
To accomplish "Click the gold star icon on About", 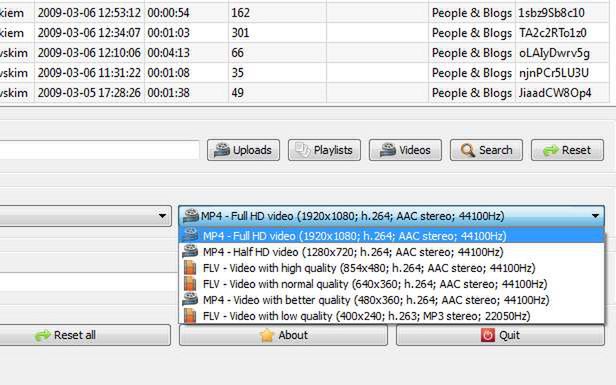I will 267,335.
